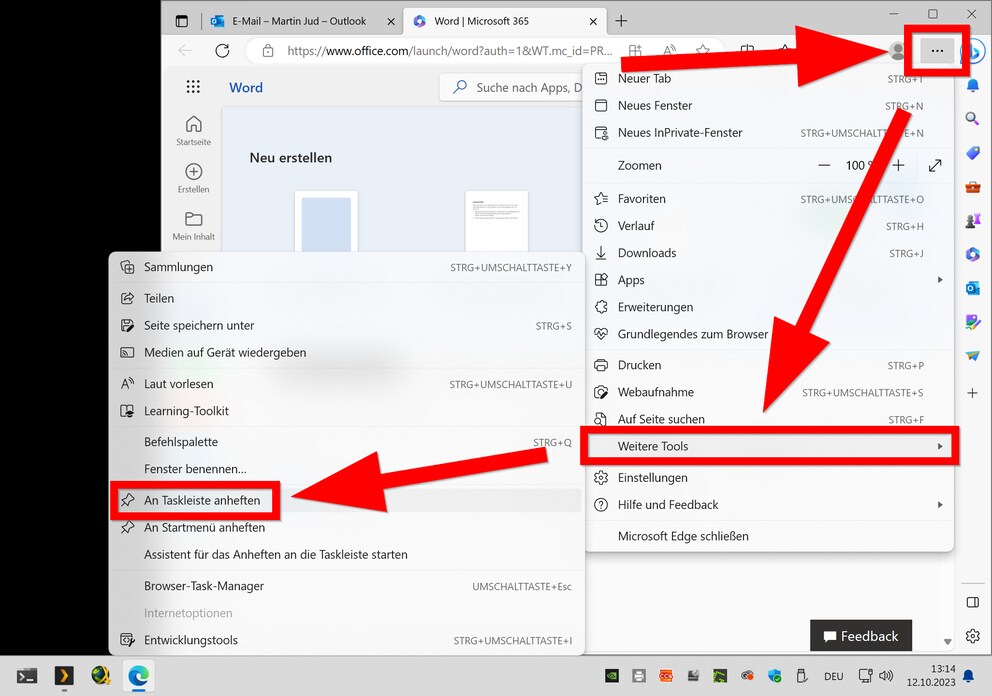
Task: Select Erstellen in the Word sidebar
Action: [x=193, y=176]
